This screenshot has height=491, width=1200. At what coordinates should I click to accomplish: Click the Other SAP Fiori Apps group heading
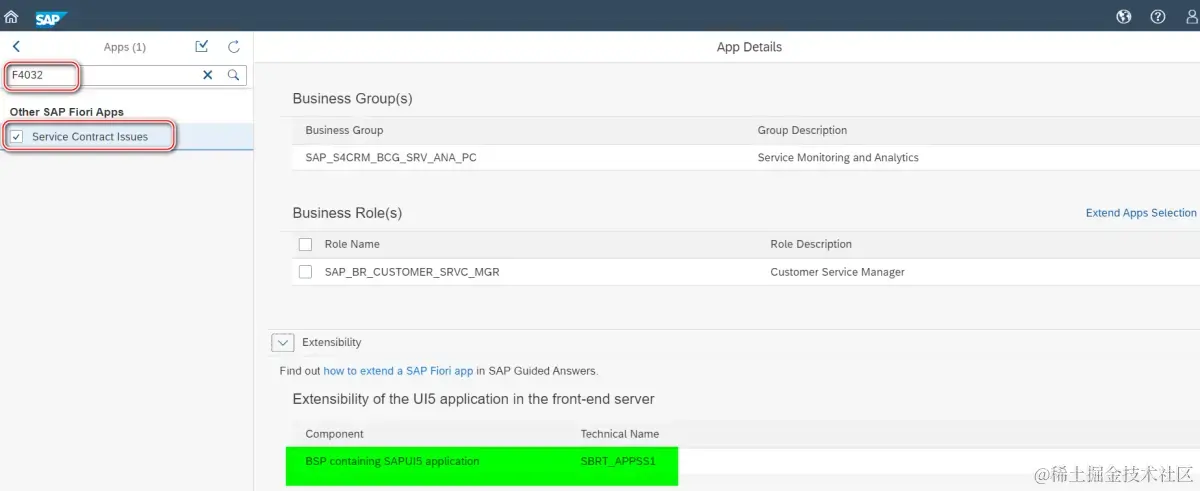pos(67,112)
